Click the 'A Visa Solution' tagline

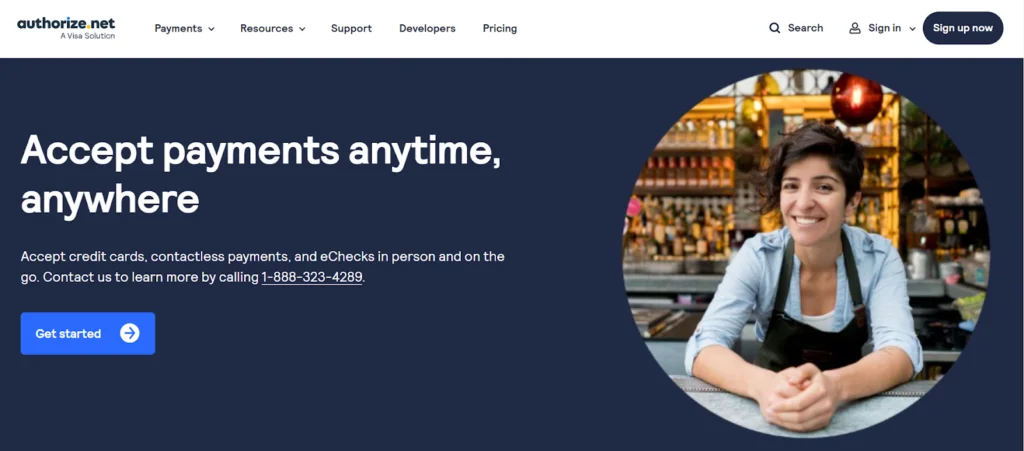tap(88, 36)
